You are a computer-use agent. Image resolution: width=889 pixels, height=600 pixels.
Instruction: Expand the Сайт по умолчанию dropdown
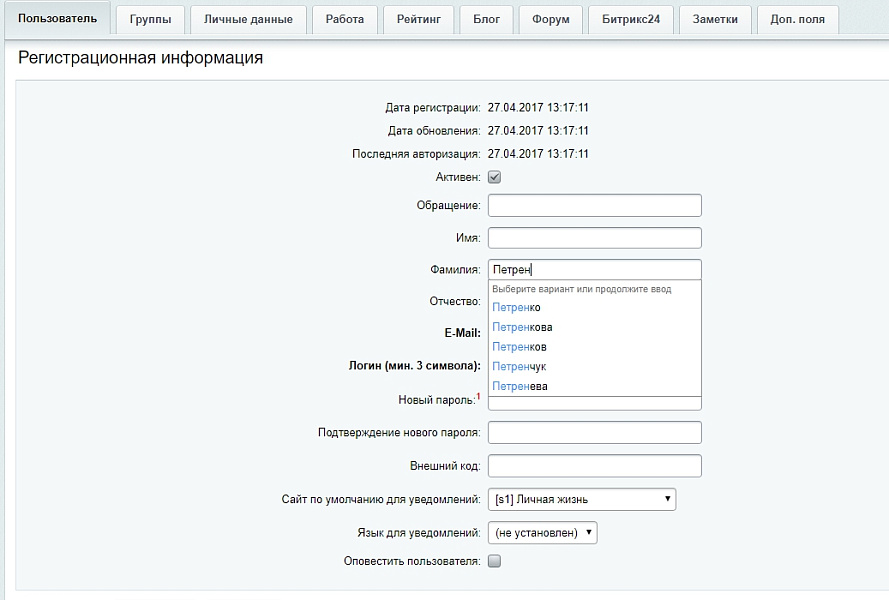tap(582, 499)
